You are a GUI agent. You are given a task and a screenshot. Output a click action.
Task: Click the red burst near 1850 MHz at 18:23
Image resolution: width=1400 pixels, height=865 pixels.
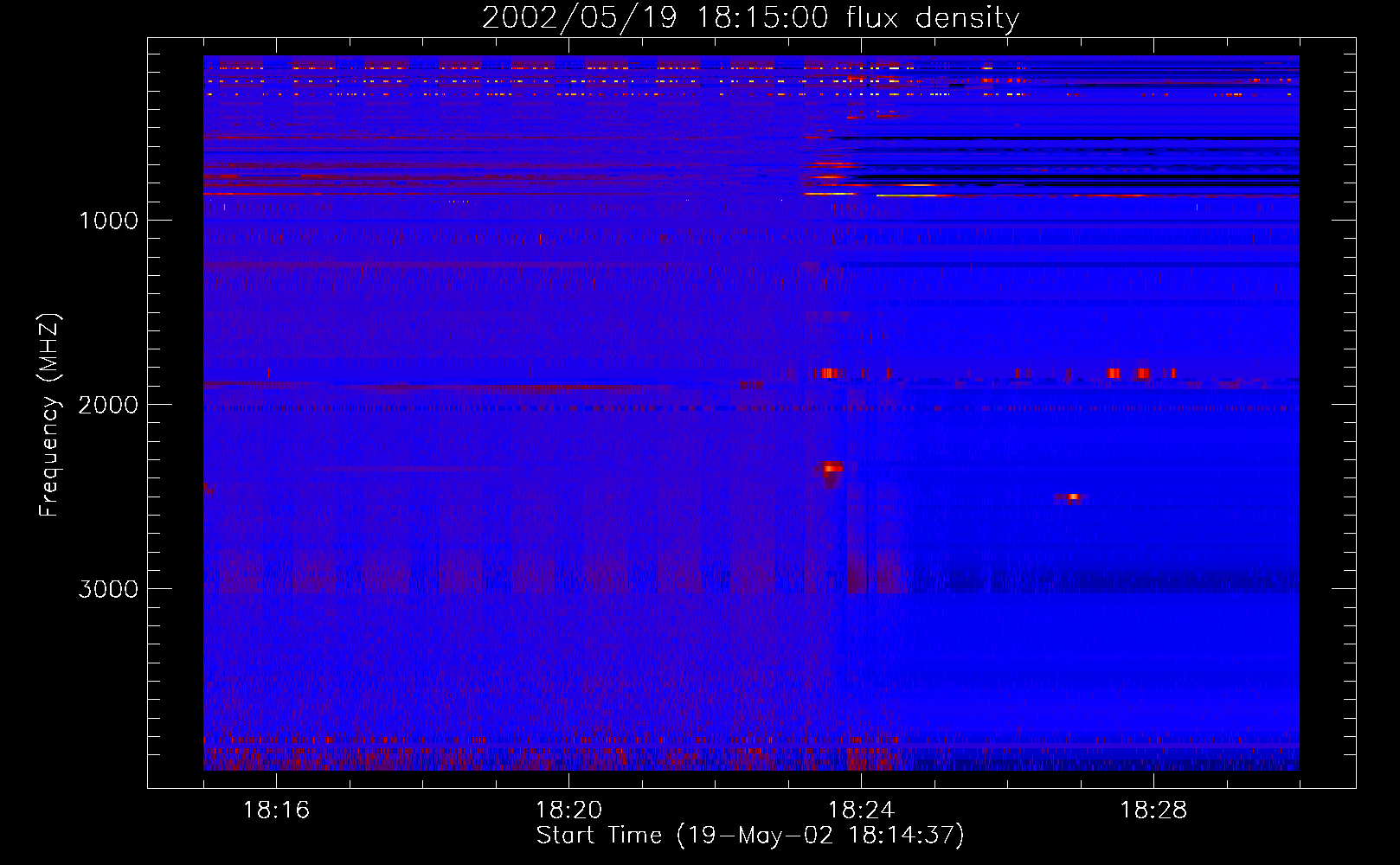point(828,373)
